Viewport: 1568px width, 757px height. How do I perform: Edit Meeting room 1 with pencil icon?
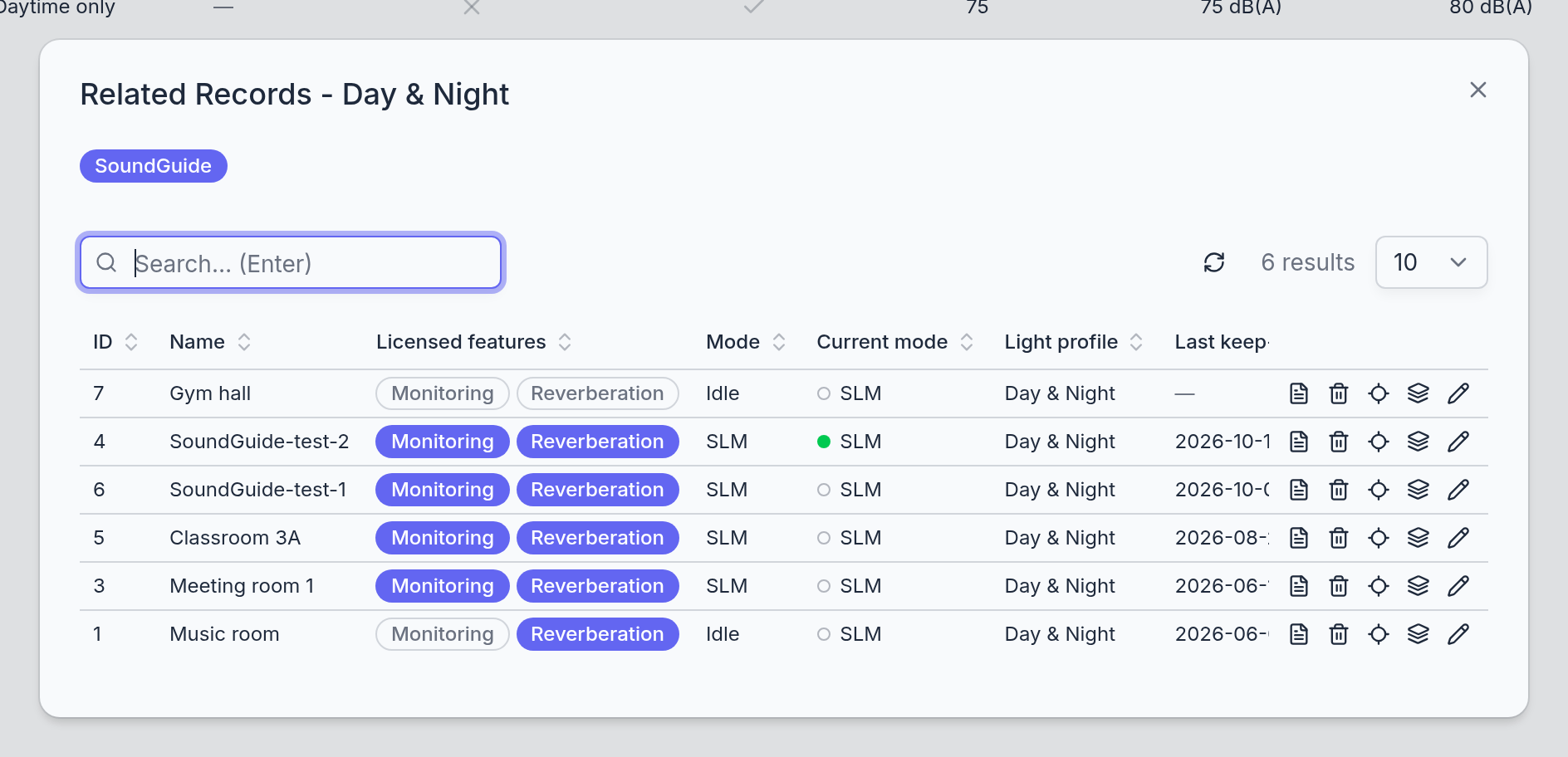coord(1458,586)
